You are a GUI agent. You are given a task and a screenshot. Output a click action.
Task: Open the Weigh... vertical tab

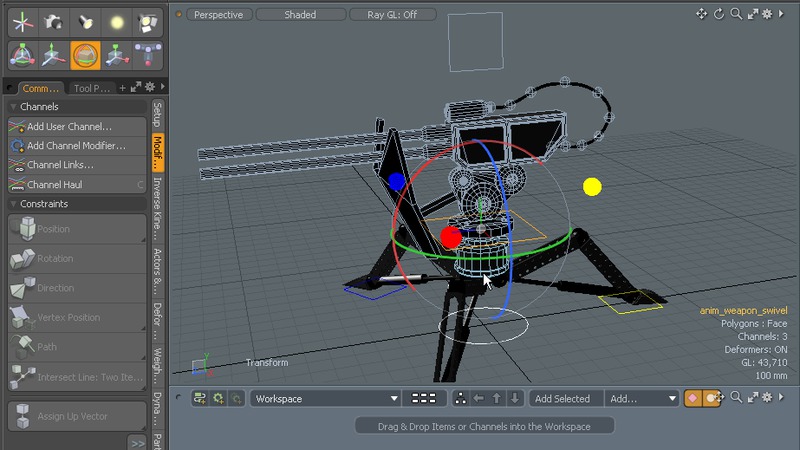click(x=158, y=366)
